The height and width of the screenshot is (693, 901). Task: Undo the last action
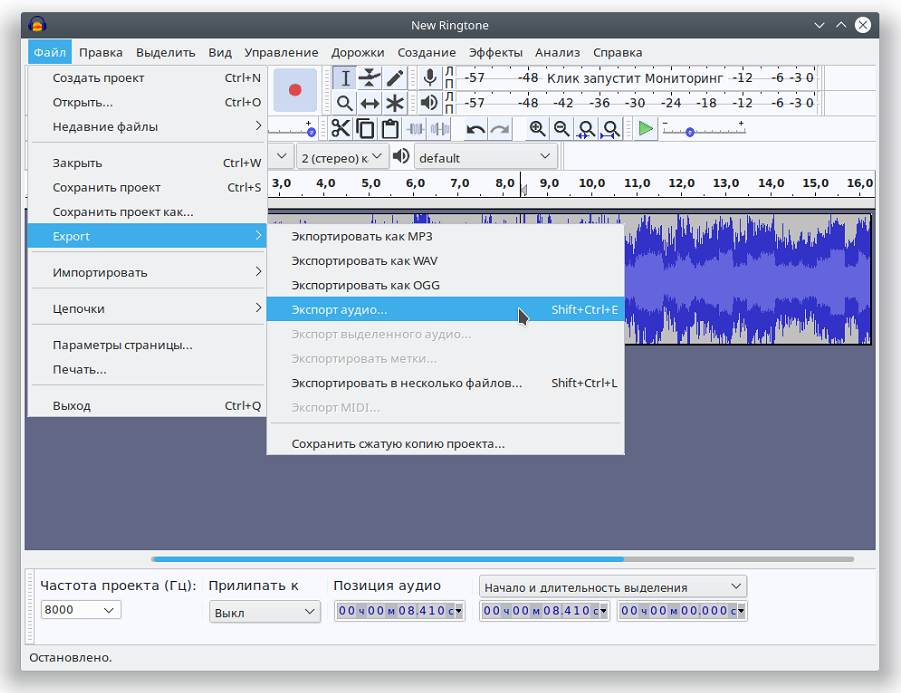(x=476, y=128)
